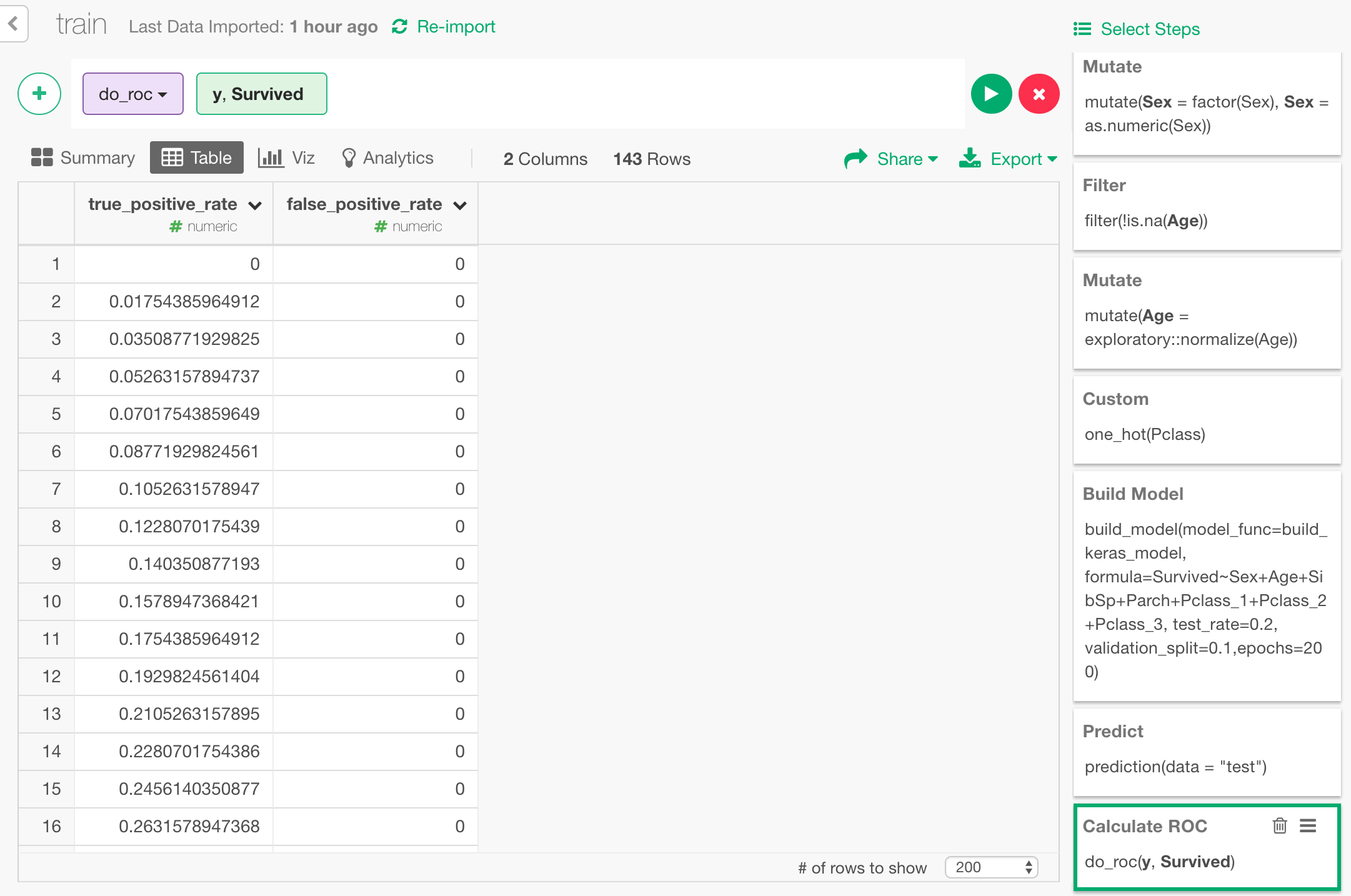Switch to the Table tab
Viewport: 1351px width, 896px height.
pos(196,157)
